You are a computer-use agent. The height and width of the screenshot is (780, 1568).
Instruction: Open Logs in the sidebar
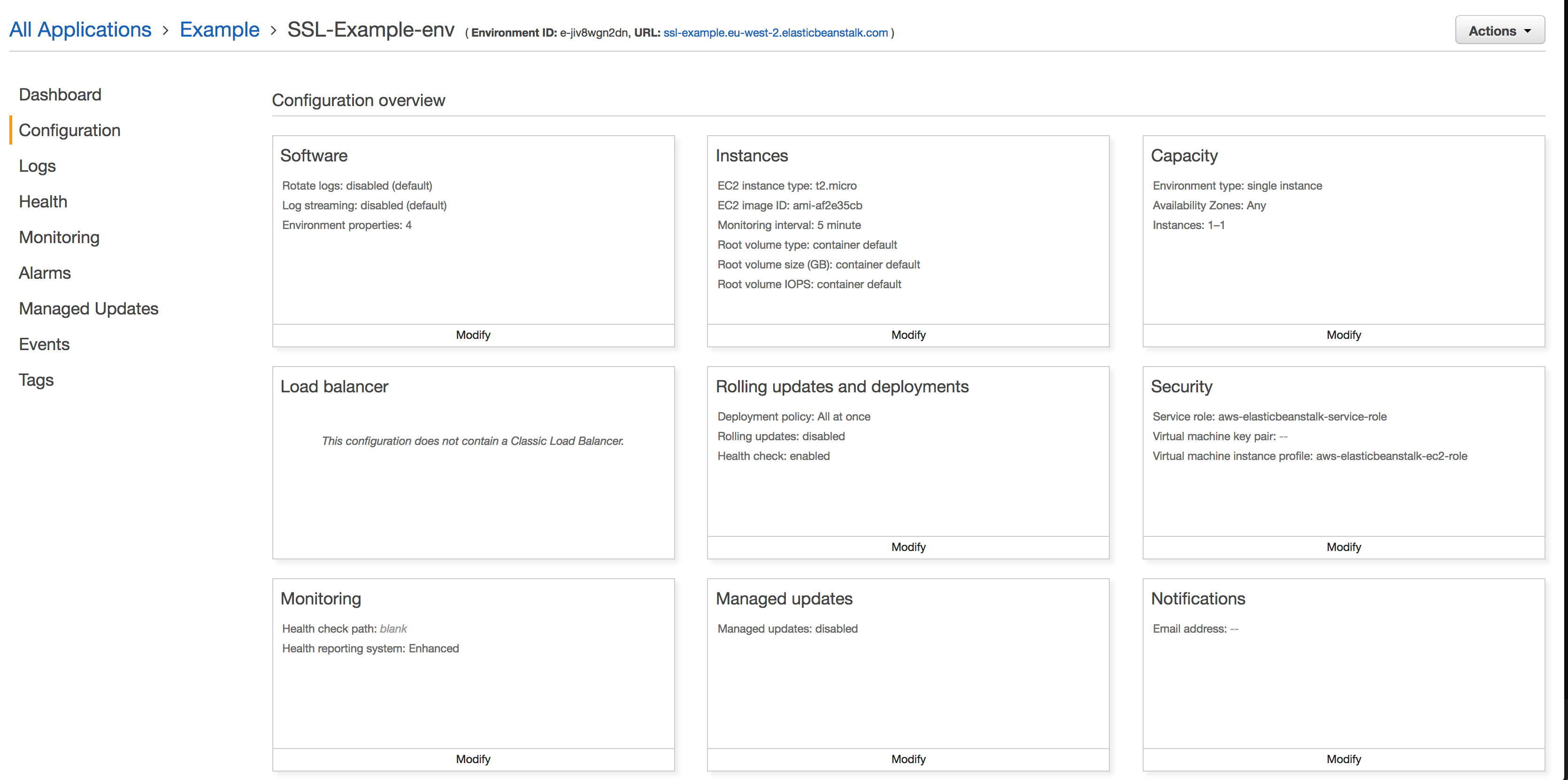point(37,166)
